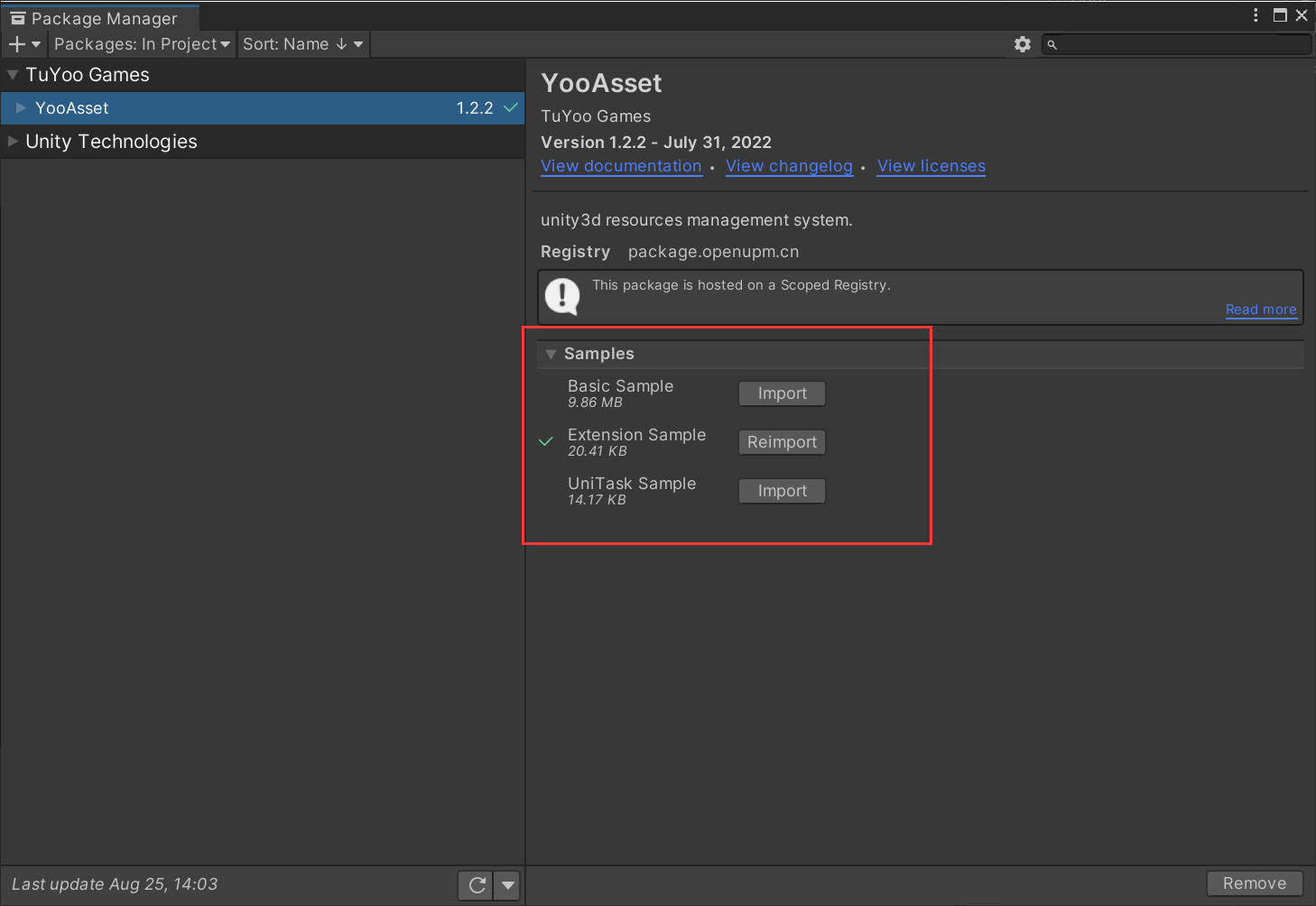The height and width of the screenshot is (906, 1316).
Task: Import the UniTask Sample
Action: point(782,491)
